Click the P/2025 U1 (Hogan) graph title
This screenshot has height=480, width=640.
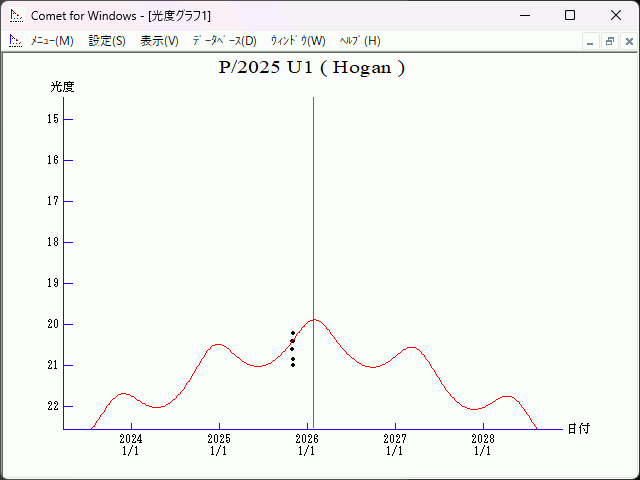point(311,68)
